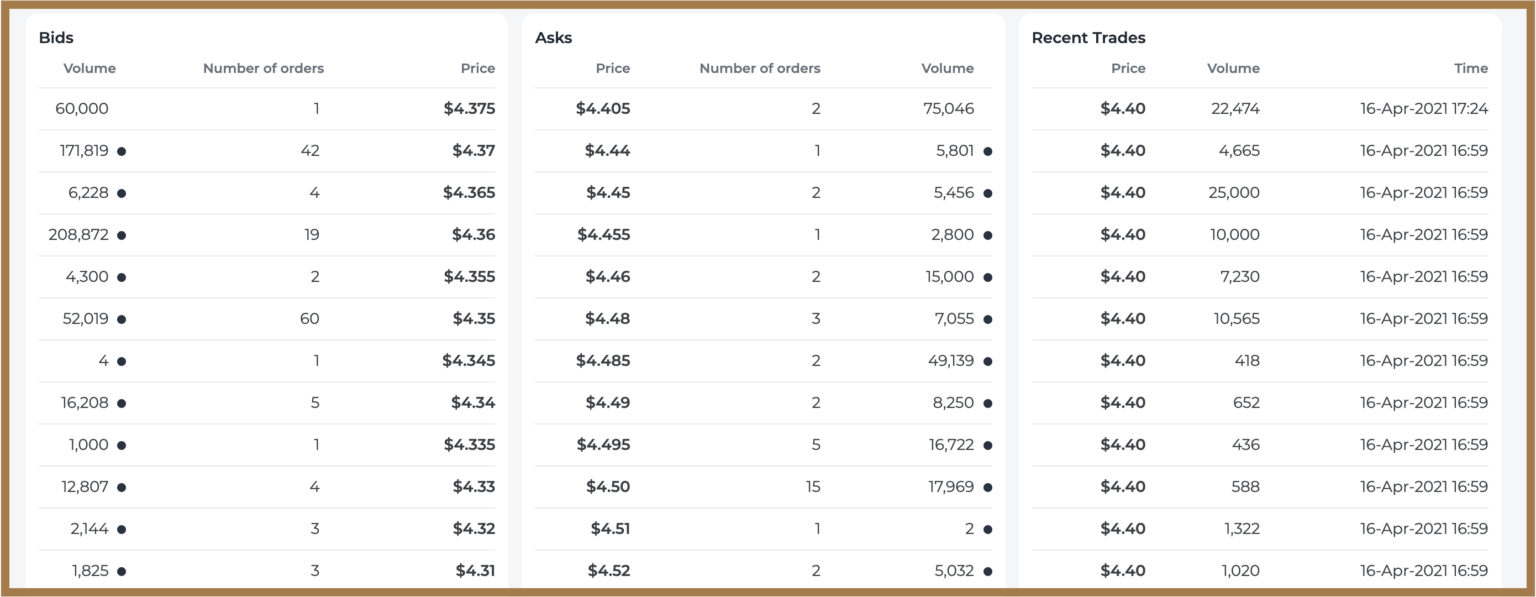Click the dot beside bid volume 208,872
Image resolution: width=1536 pixels, height=597 pixels.
[x=121, y=234]
